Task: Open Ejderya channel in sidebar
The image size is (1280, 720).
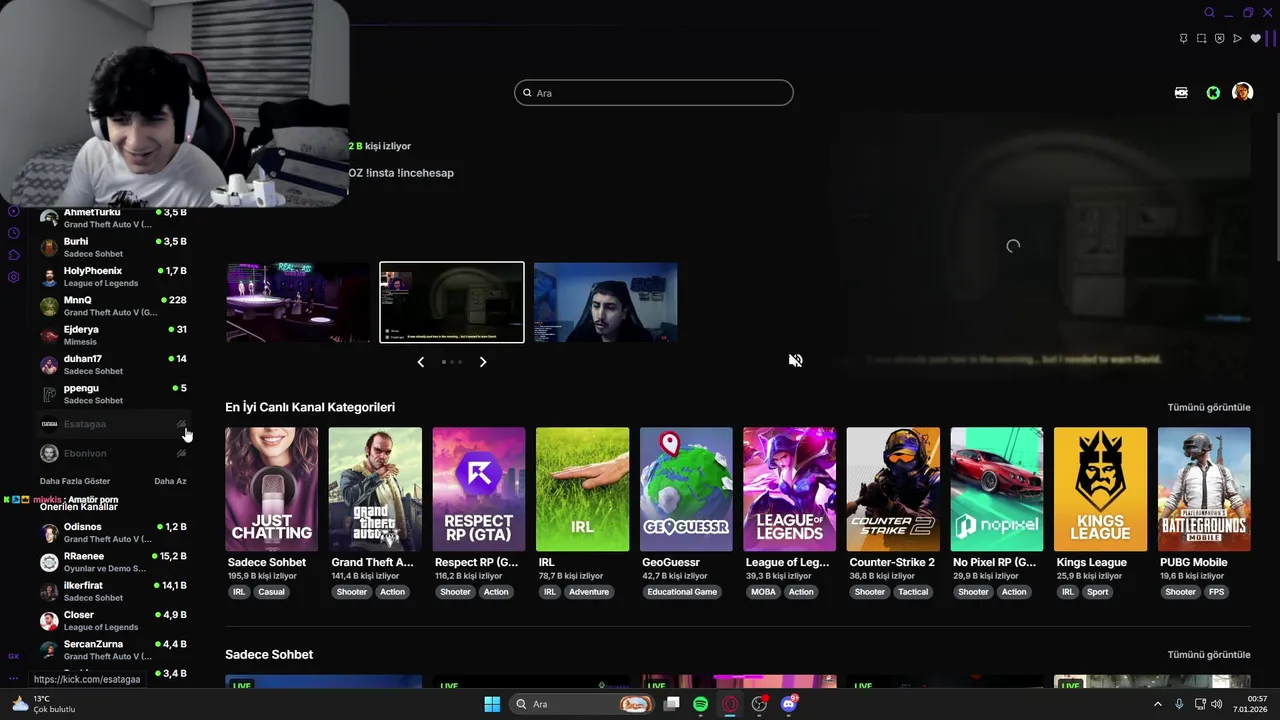Action: pyautogui.click(x=113, y=335)
